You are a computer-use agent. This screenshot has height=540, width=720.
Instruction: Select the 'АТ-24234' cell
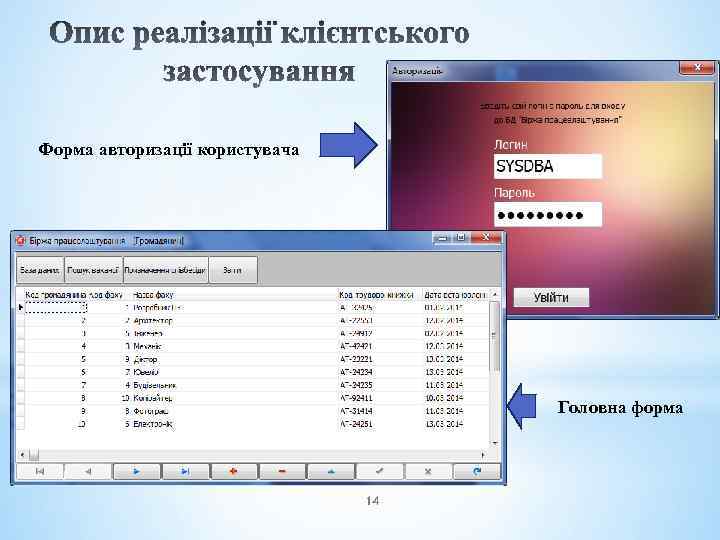(x=356, y=372)
